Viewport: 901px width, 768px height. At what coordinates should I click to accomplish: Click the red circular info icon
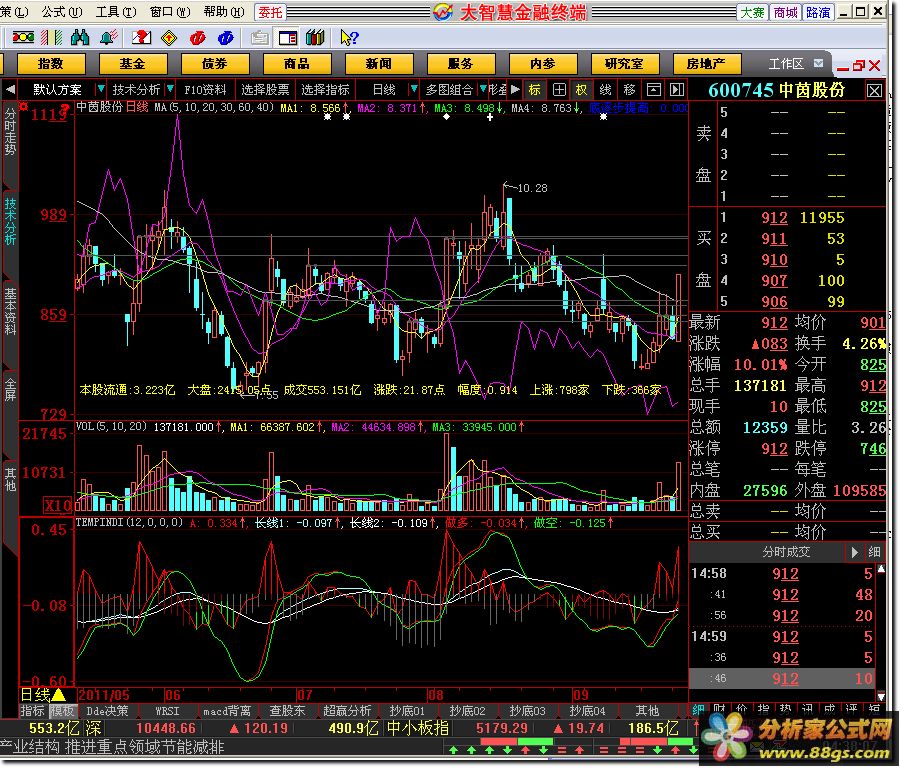tap(197, 38)
